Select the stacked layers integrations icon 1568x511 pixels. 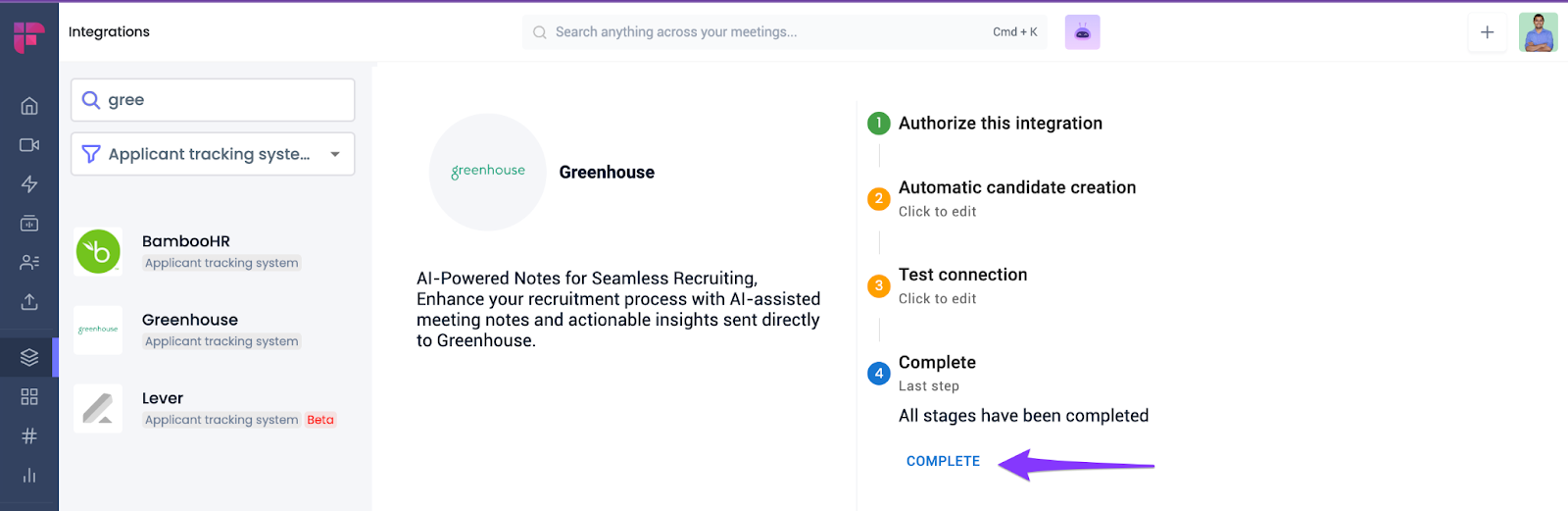tap(29, 357)
